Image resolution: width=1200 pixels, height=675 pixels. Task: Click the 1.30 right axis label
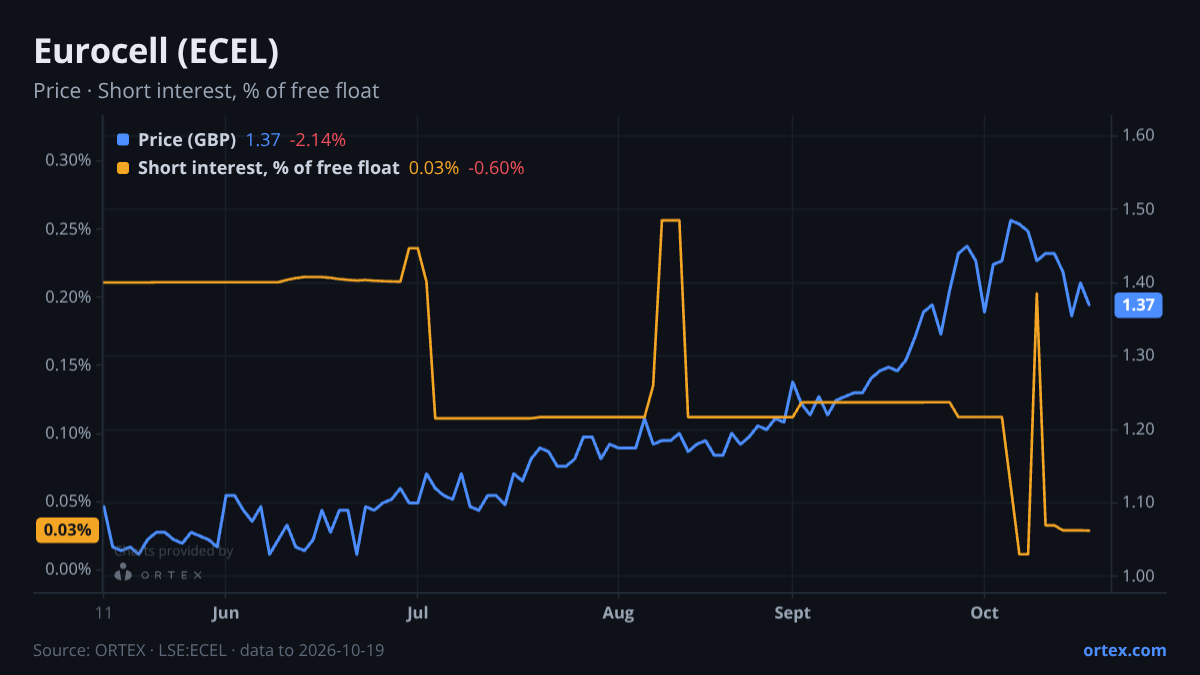[x=1139, y=355]
